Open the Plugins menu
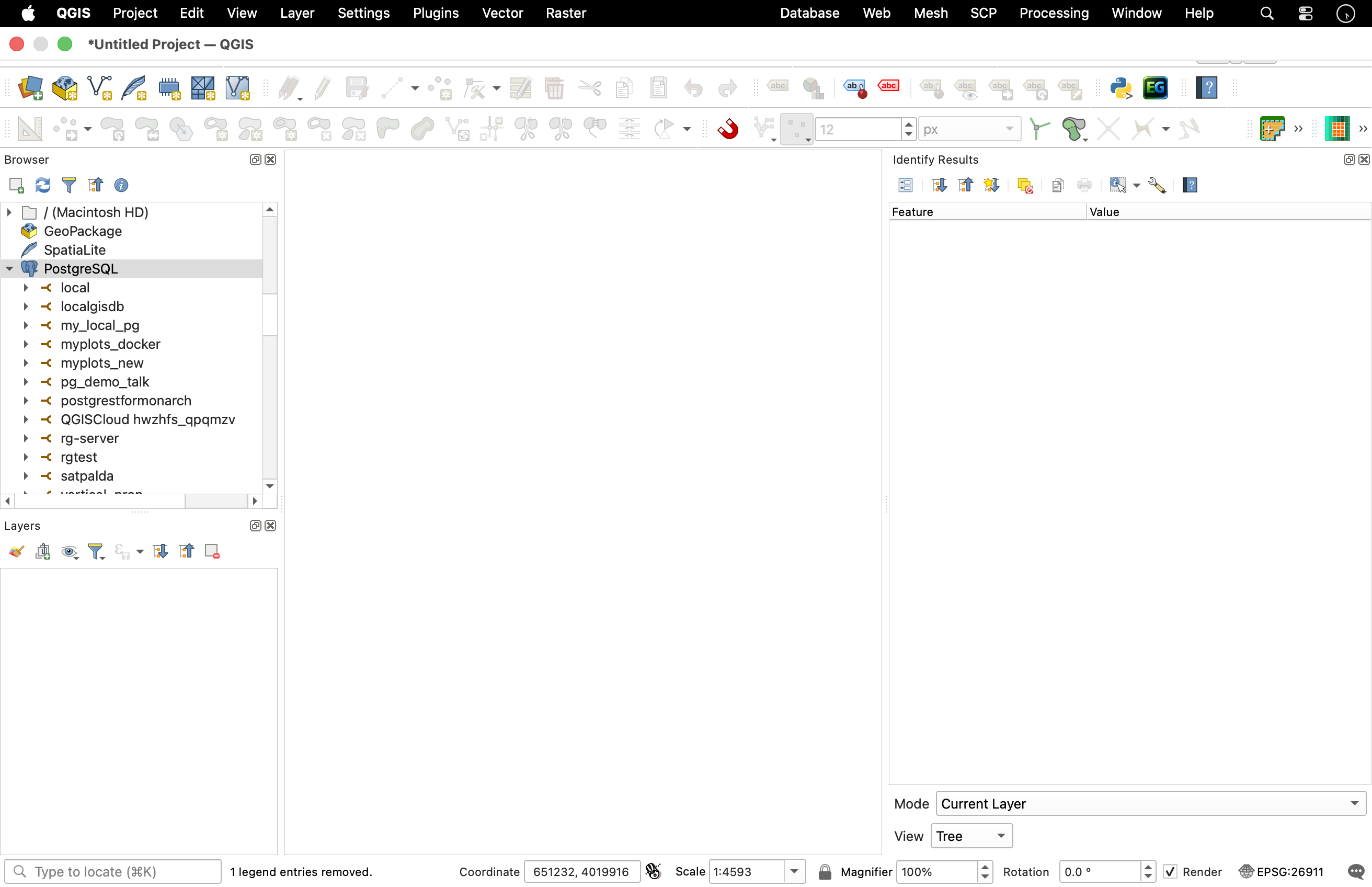The width and height of the screenshot is (1372, 887). 435,13
